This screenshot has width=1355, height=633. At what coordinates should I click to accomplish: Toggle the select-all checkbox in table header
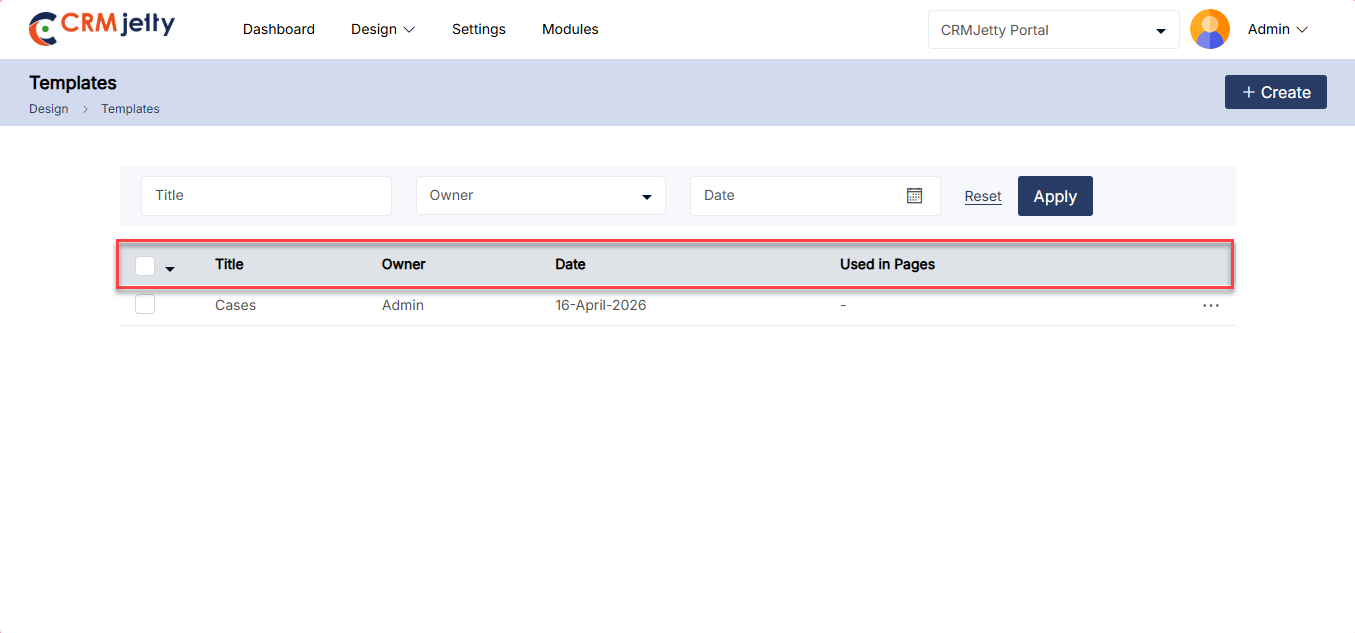tap(145, 266)
